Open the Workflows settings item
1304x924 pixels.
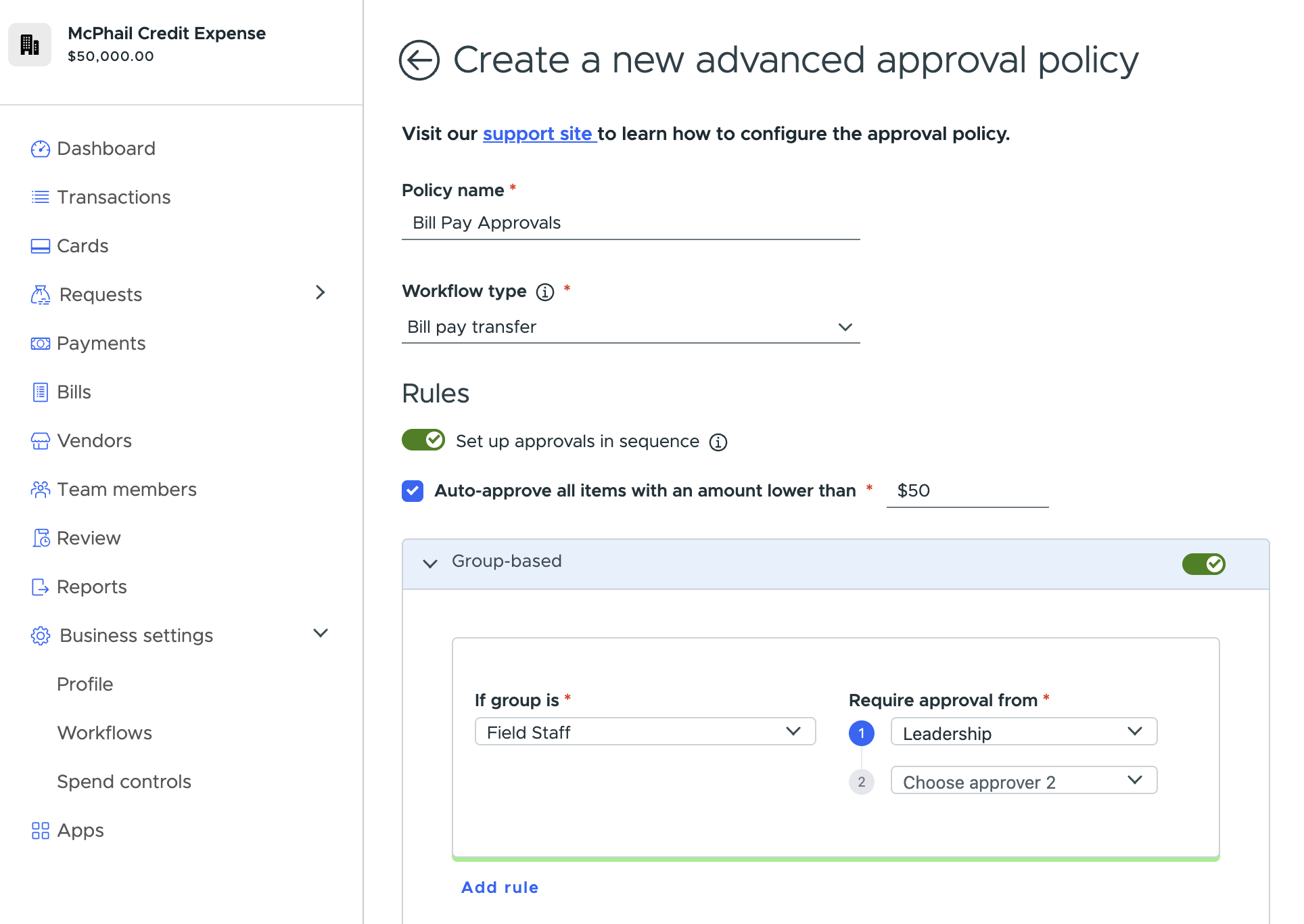(x=105, y=733)
